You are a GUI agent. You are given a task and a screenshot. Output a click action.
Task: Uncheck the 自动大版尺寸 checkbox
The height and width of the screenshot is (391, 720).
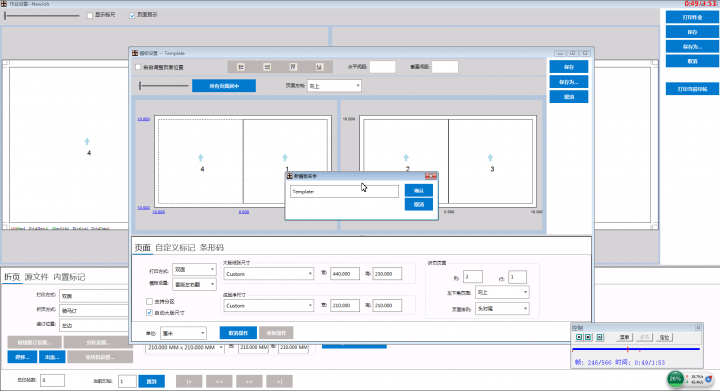(149, 313)
